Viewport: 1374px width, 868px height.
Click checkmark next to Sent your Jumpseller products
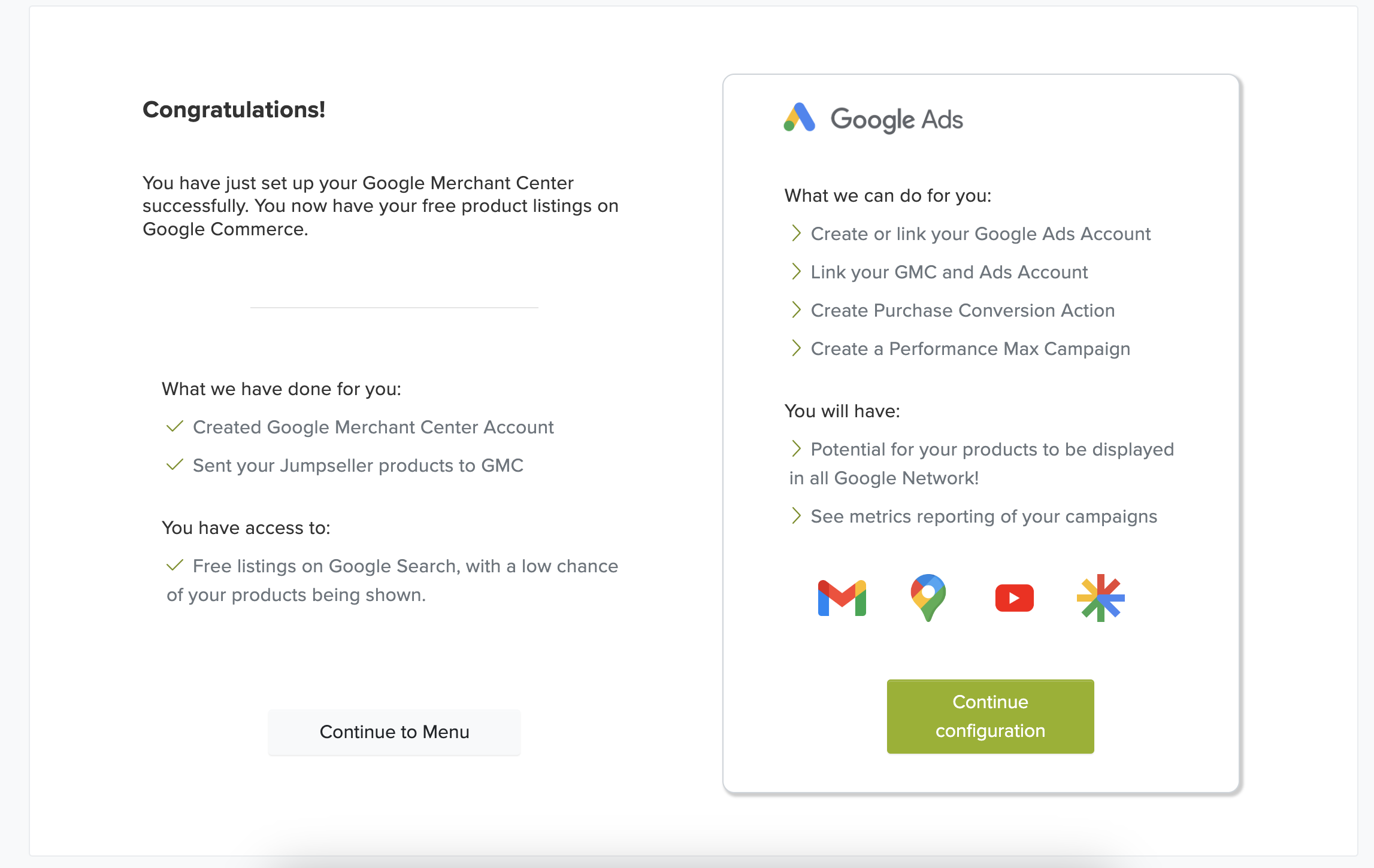click(174, 465)
